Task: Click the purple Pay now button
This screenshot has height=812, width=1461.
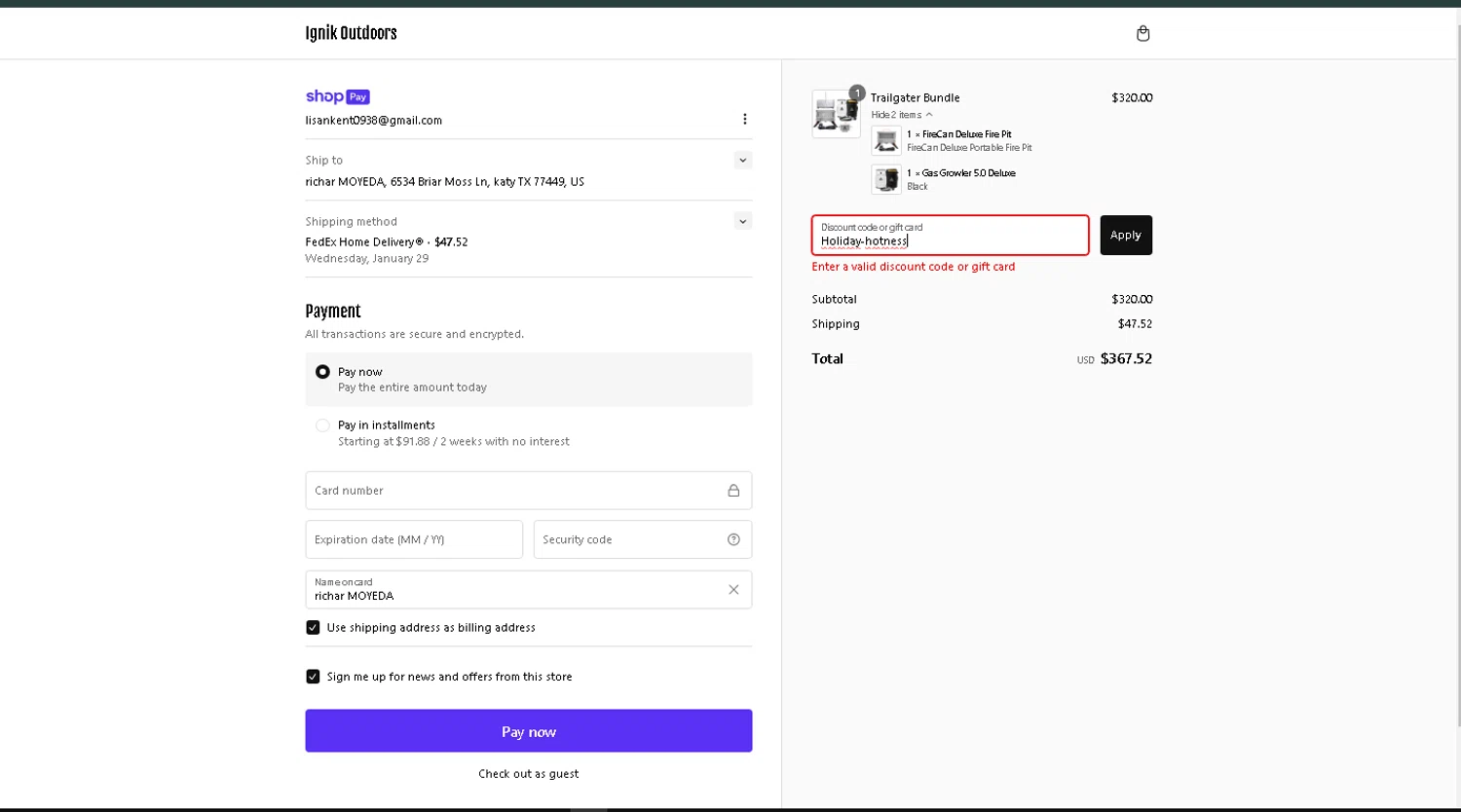Action: (x=528, y=730)
